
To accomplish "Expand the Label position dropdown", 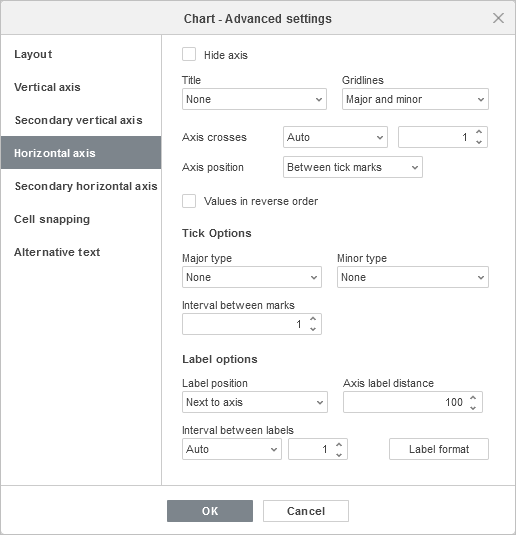I will pos(255,402).
